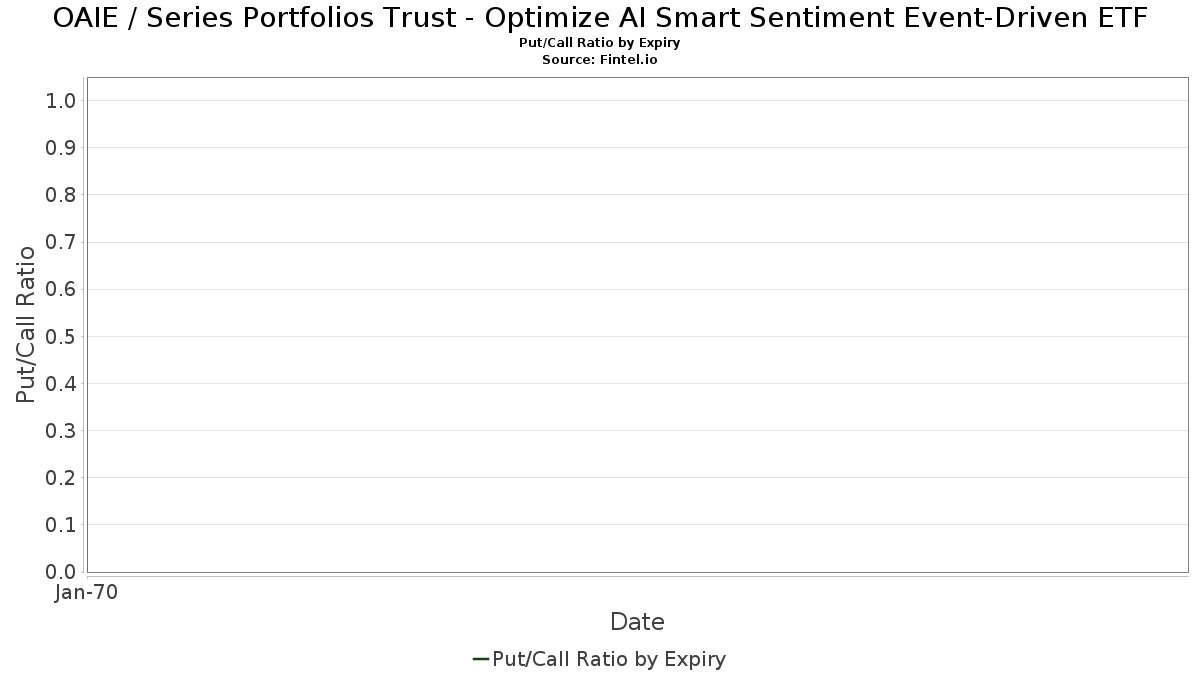The height and width of the screenshot is (675, 1200).
Task: Select the 0.8 y-axis tick label
Action: pos(61,195)
